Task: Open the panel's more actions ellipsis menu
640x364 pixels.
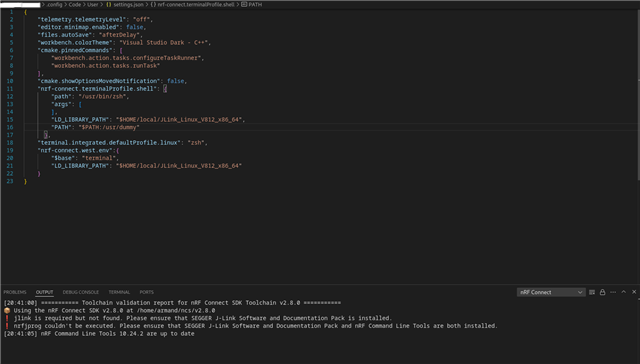Action: [x=613, y=292]
